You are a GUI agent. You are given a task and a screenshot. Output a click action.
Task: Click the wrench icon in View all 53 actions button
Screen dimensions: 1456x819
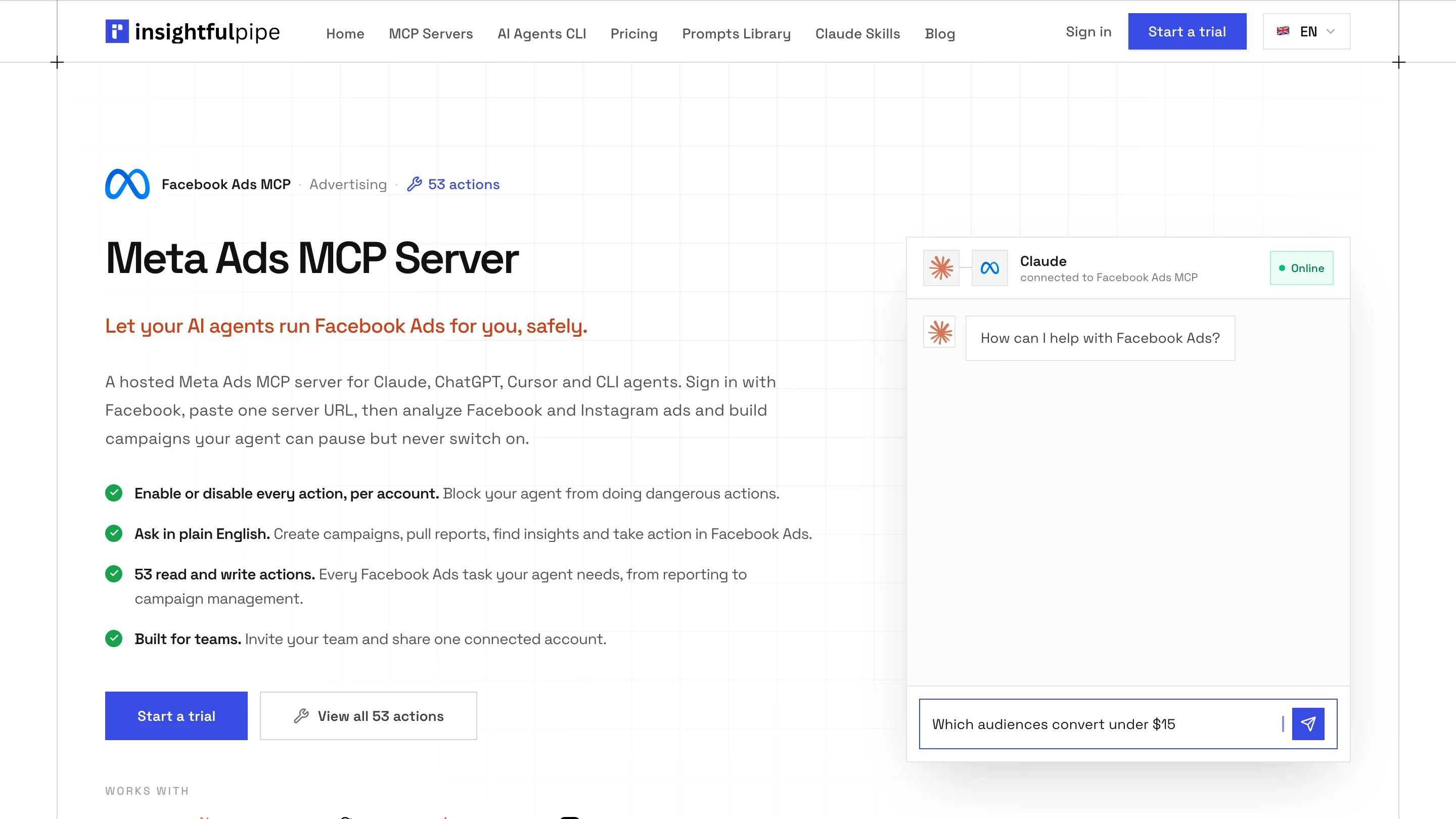(301, 716)
